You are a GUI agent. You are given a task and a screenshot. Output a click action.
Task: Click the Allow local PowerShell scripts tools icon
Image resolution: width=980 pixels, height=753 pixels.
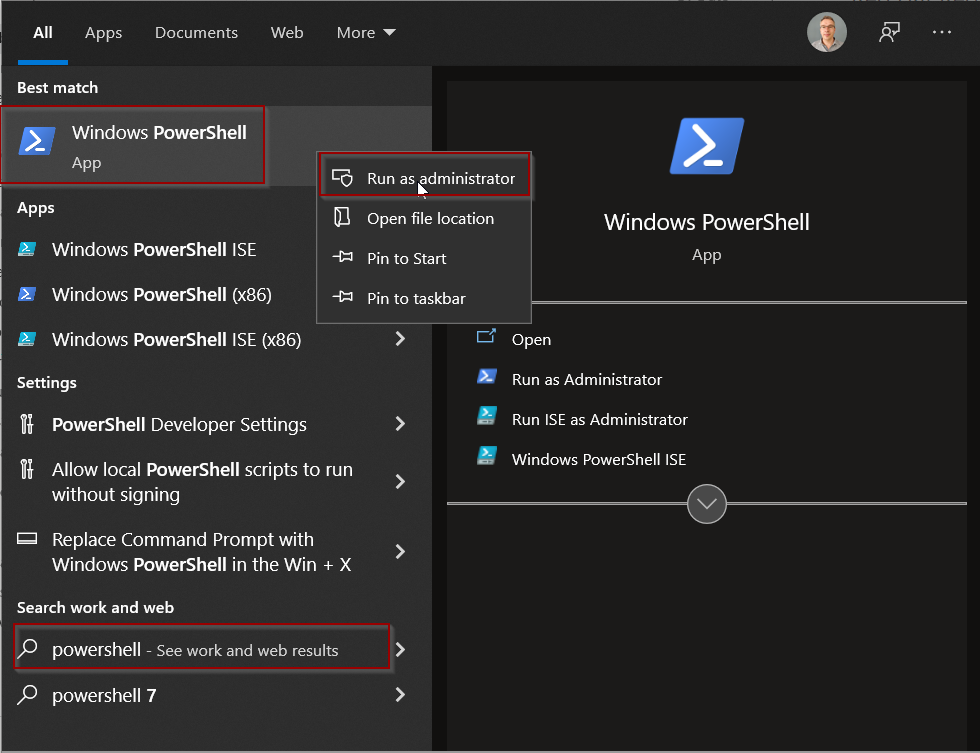pos(26,469)
